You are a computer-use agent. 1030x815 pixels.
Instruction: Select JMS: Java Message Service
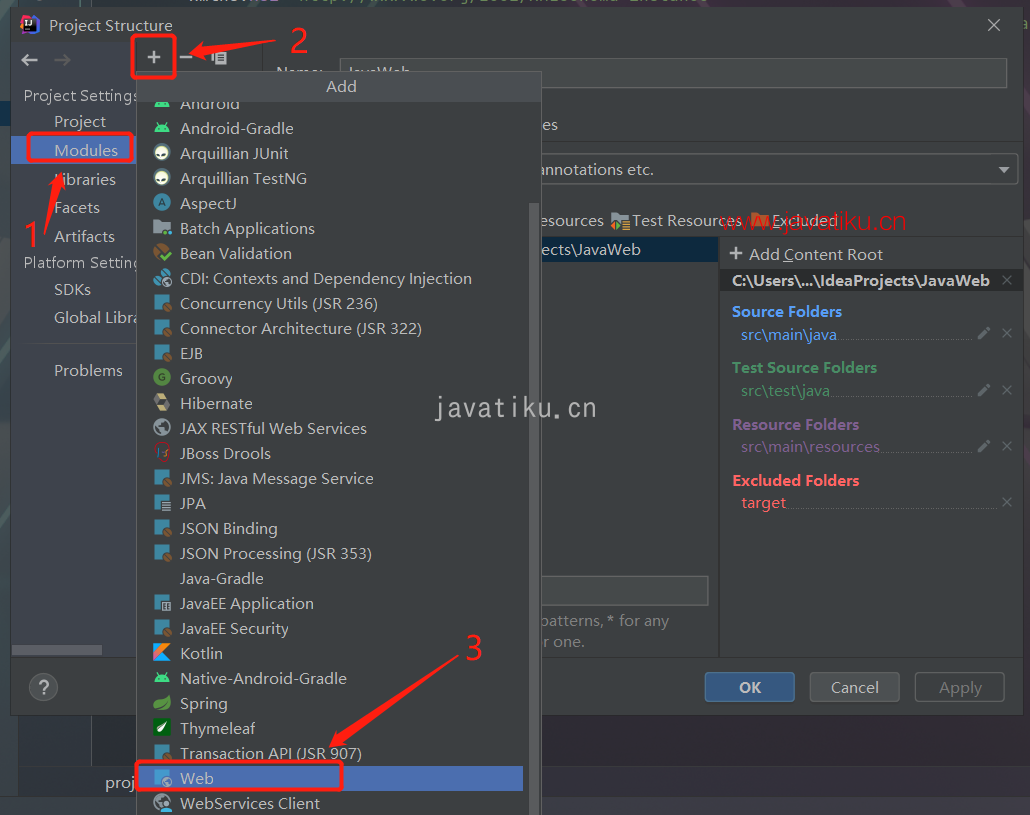click(330, 479)
